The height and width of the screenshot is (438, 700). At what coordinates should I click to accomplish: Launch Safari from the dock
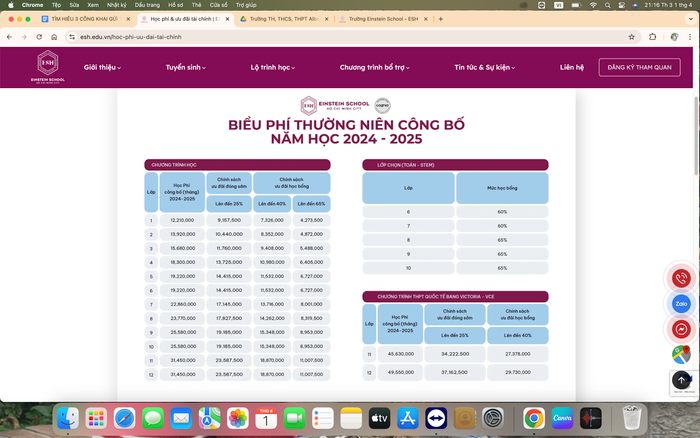point(125,419)
